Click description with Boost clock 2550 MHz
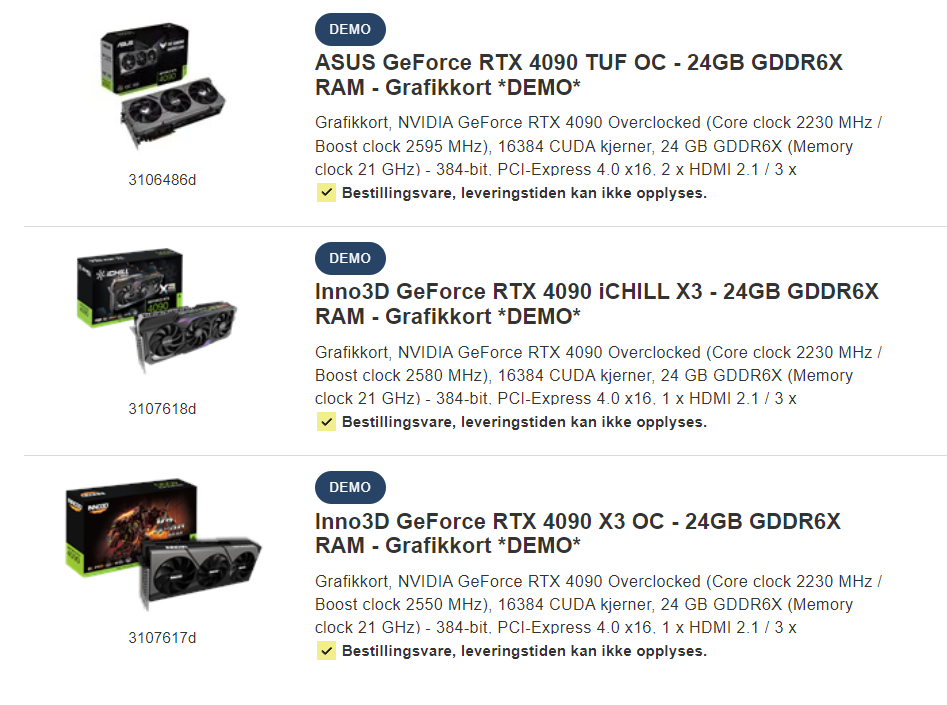Image resolution: width=947 pixels, height=705 pixels. click(598, 604)
